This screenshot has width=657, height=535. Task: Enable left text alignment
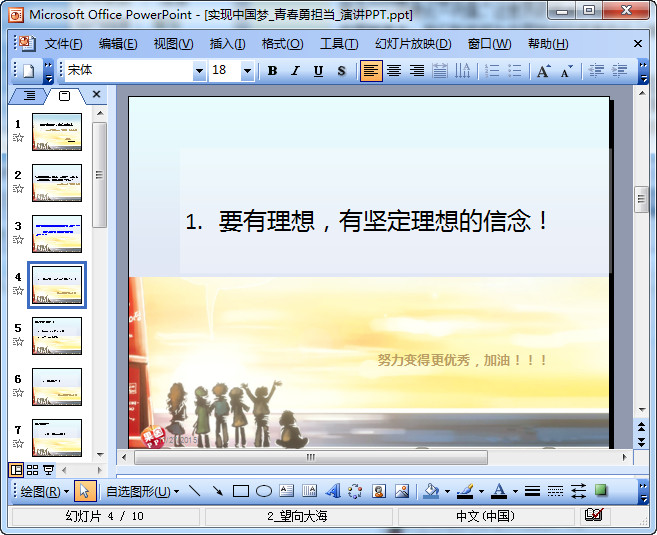click(371, 71)
